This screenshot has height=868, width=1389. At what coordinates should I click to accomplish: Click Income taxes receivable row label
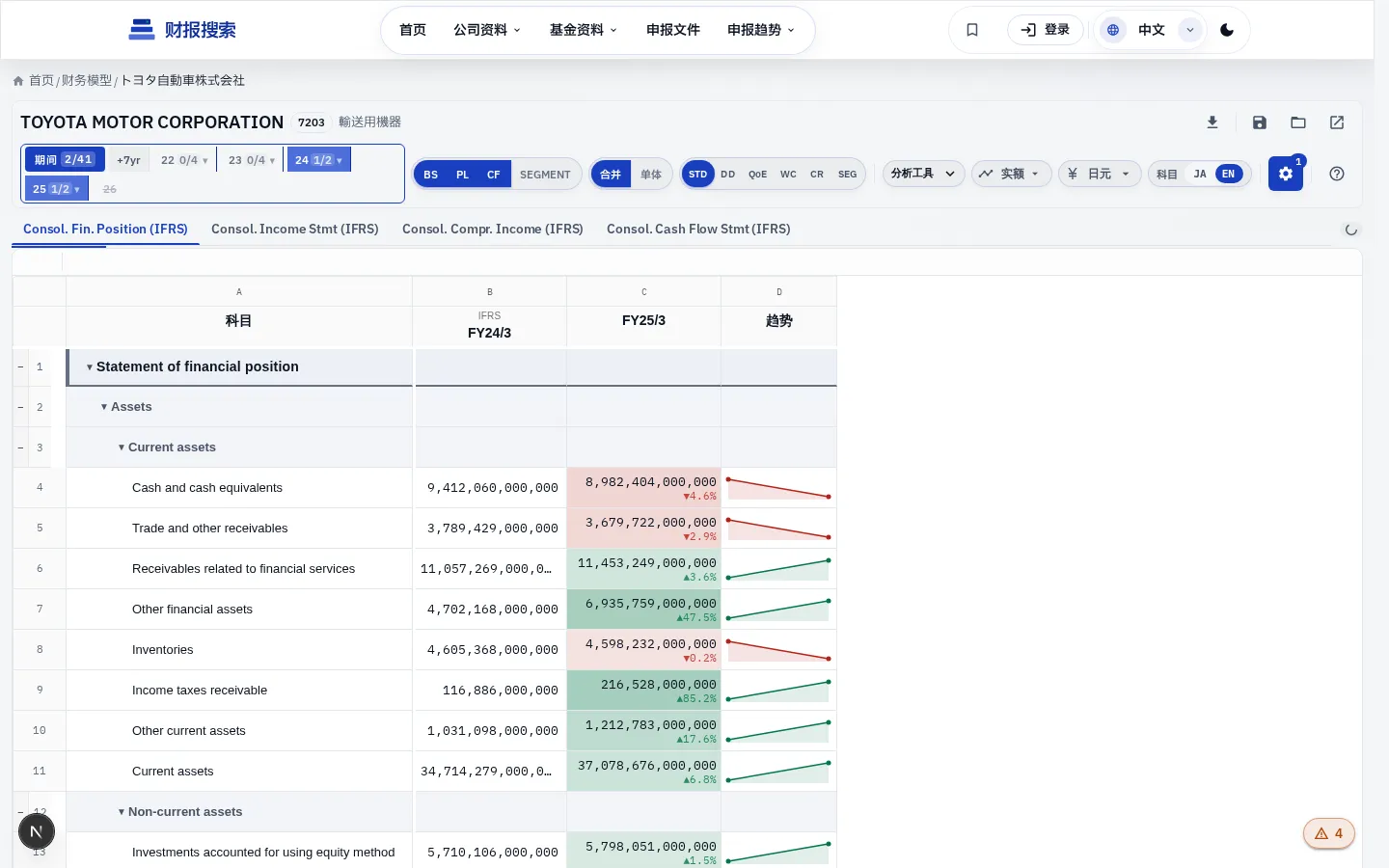tap(200, 691)
